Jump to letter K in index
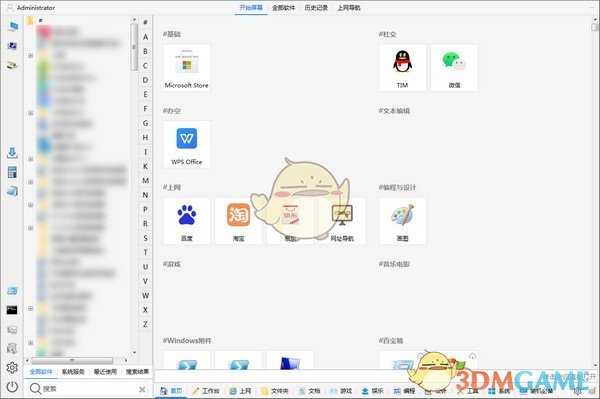Screen dimensions: 600x399 [x=145, y=166]
